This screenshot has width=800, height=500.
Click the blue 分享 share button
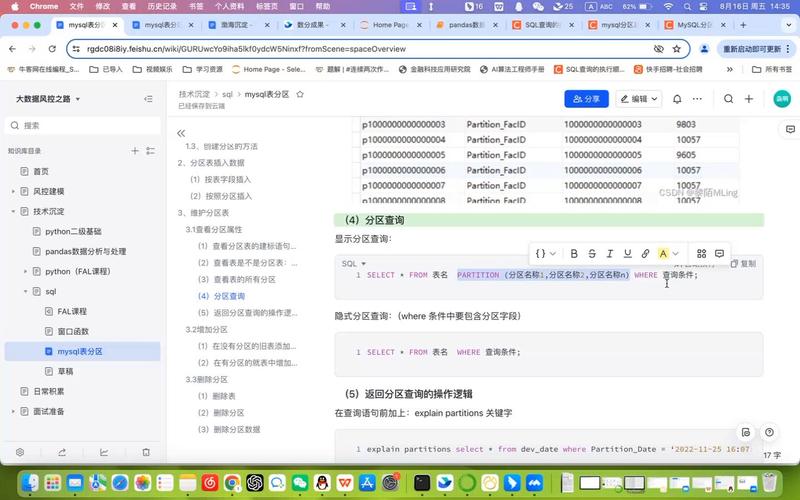coord(586,99)
